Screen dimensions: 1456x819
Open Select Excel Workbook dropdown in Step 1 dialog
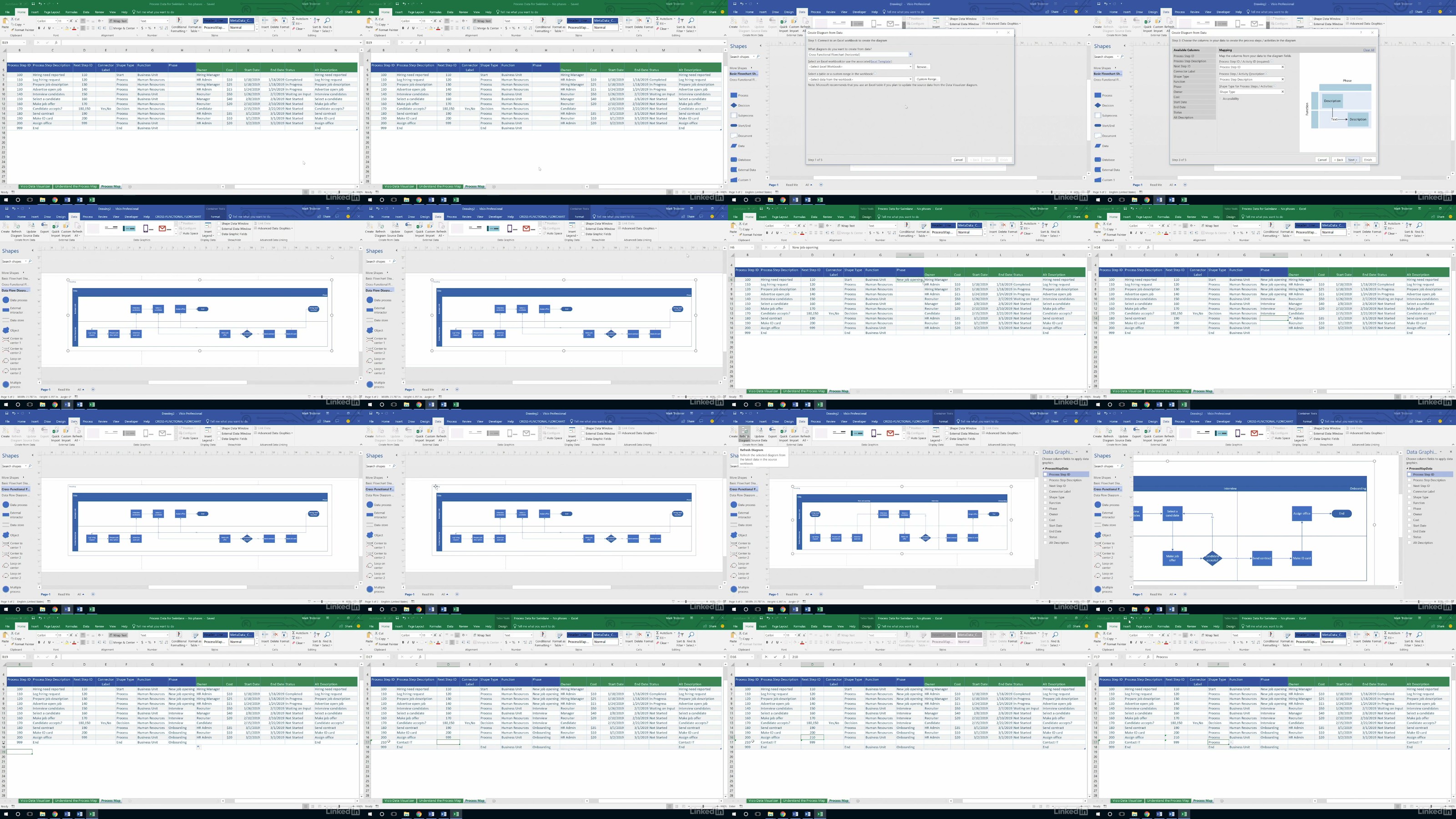(910, 67)
